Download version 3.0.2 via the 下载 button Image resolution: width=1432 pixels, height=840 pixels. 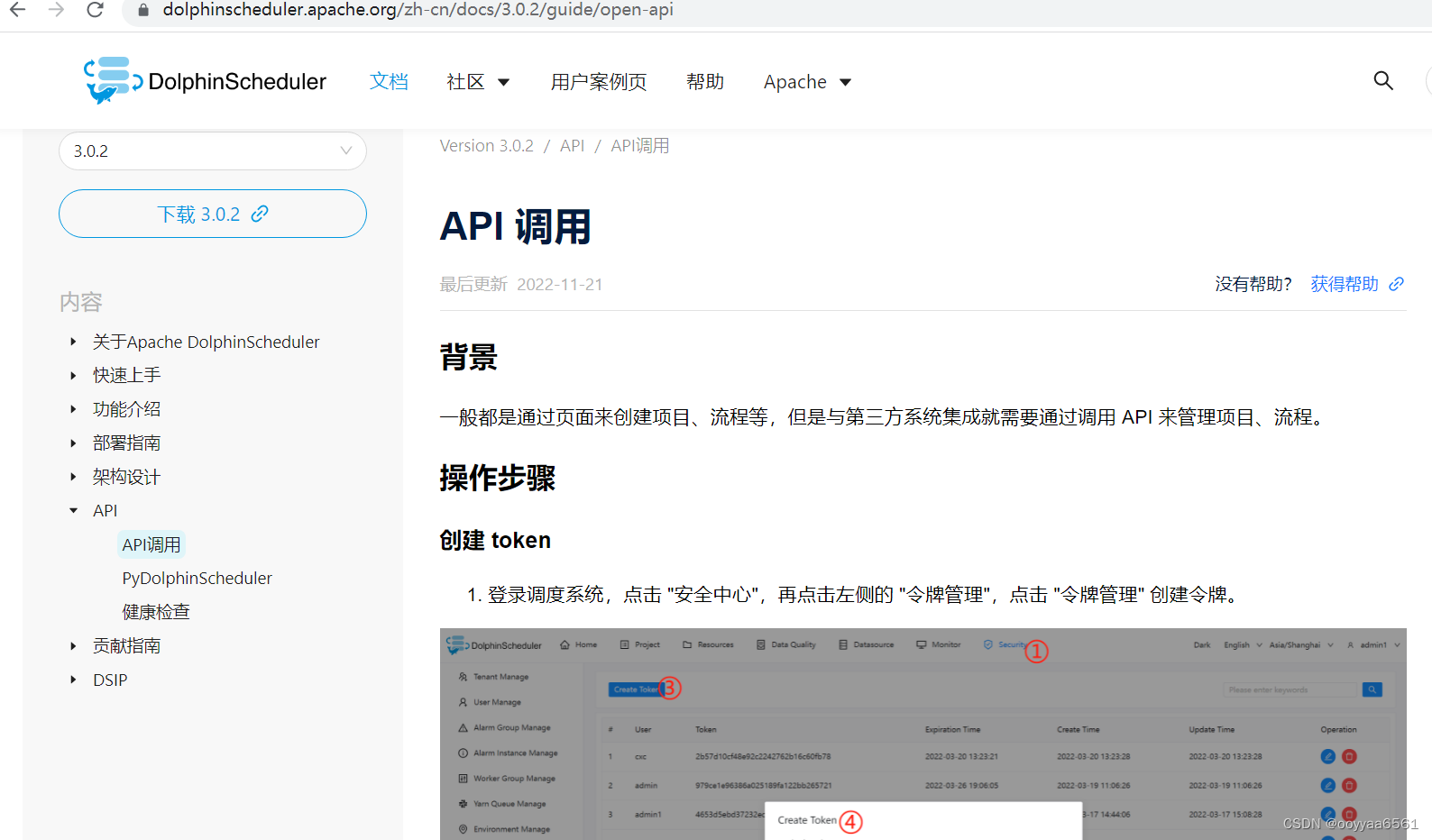[x=213, y=214]
